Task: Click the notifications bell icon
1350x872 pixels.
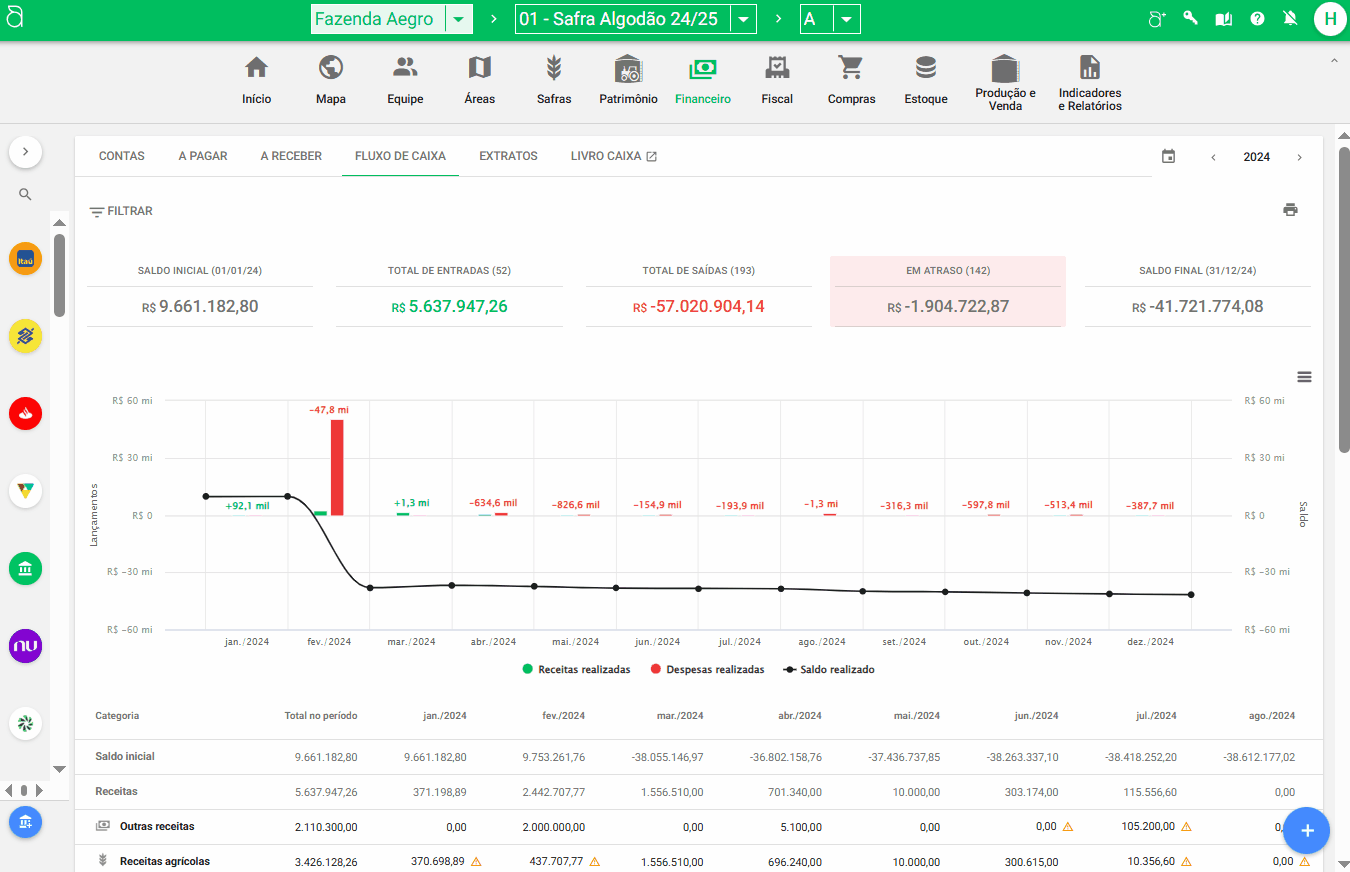Action: pyautogui.click(x=1290, y=19)
